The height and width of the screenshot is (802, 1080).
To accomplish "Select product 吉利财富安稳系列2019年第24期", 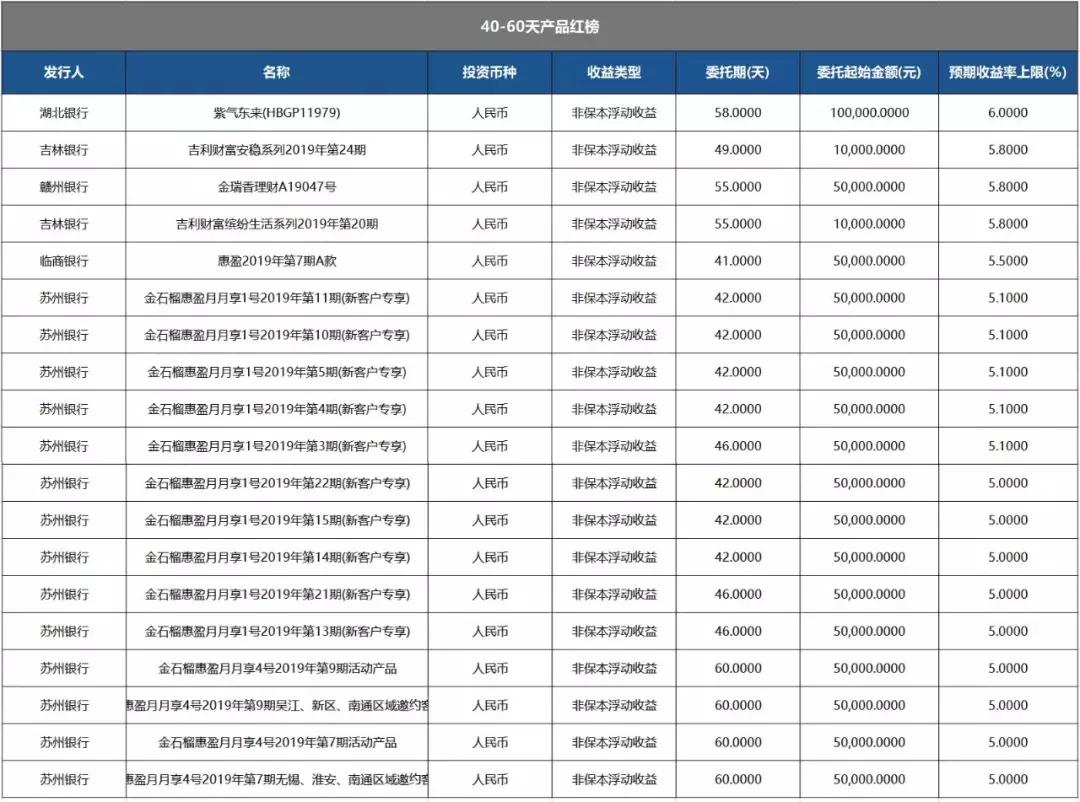I will pyautogui.click(x=277, y=150).
